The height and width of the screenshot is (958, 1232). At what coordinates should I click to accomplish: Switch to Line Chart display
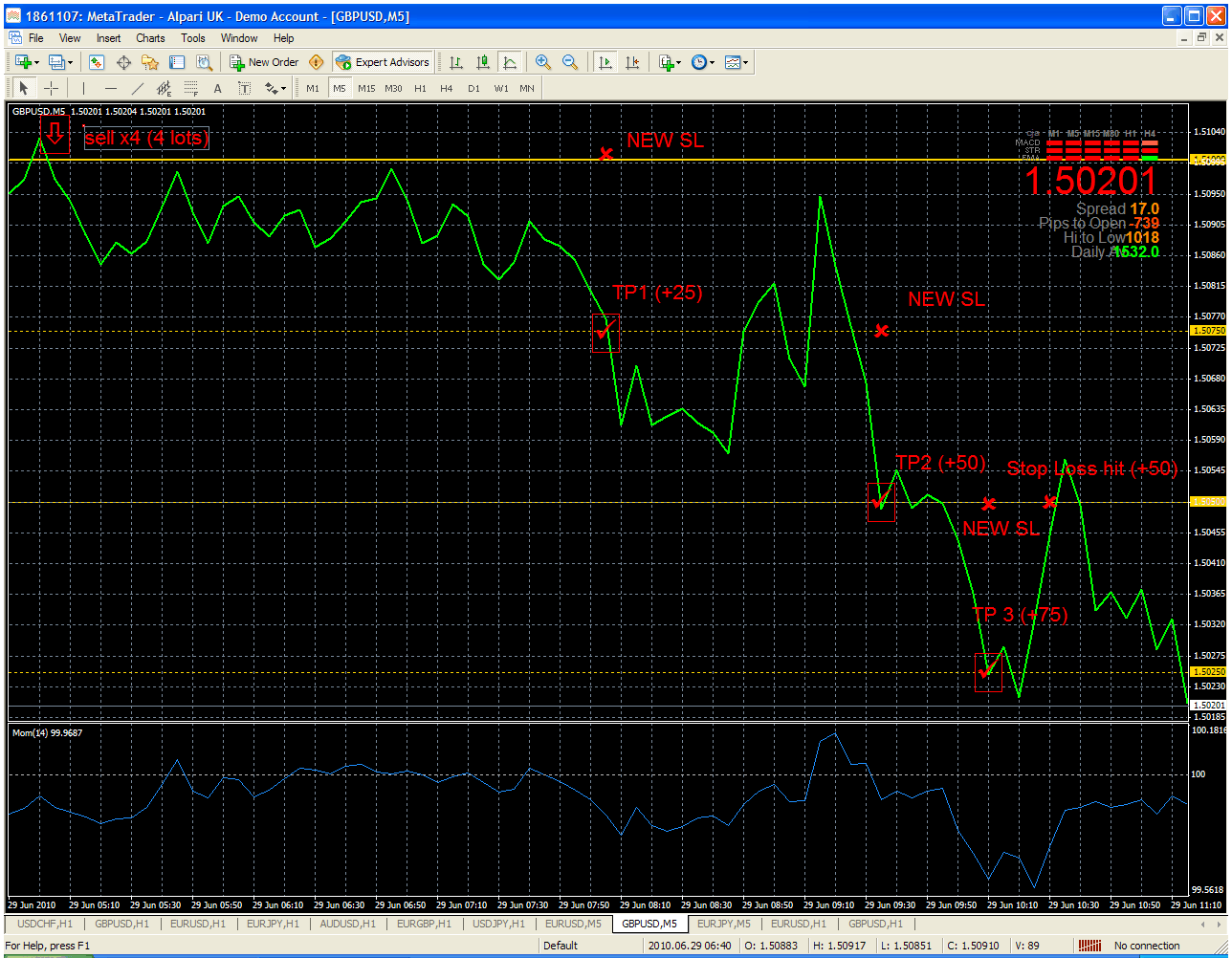pyautogui.click(x=510, y=62)
